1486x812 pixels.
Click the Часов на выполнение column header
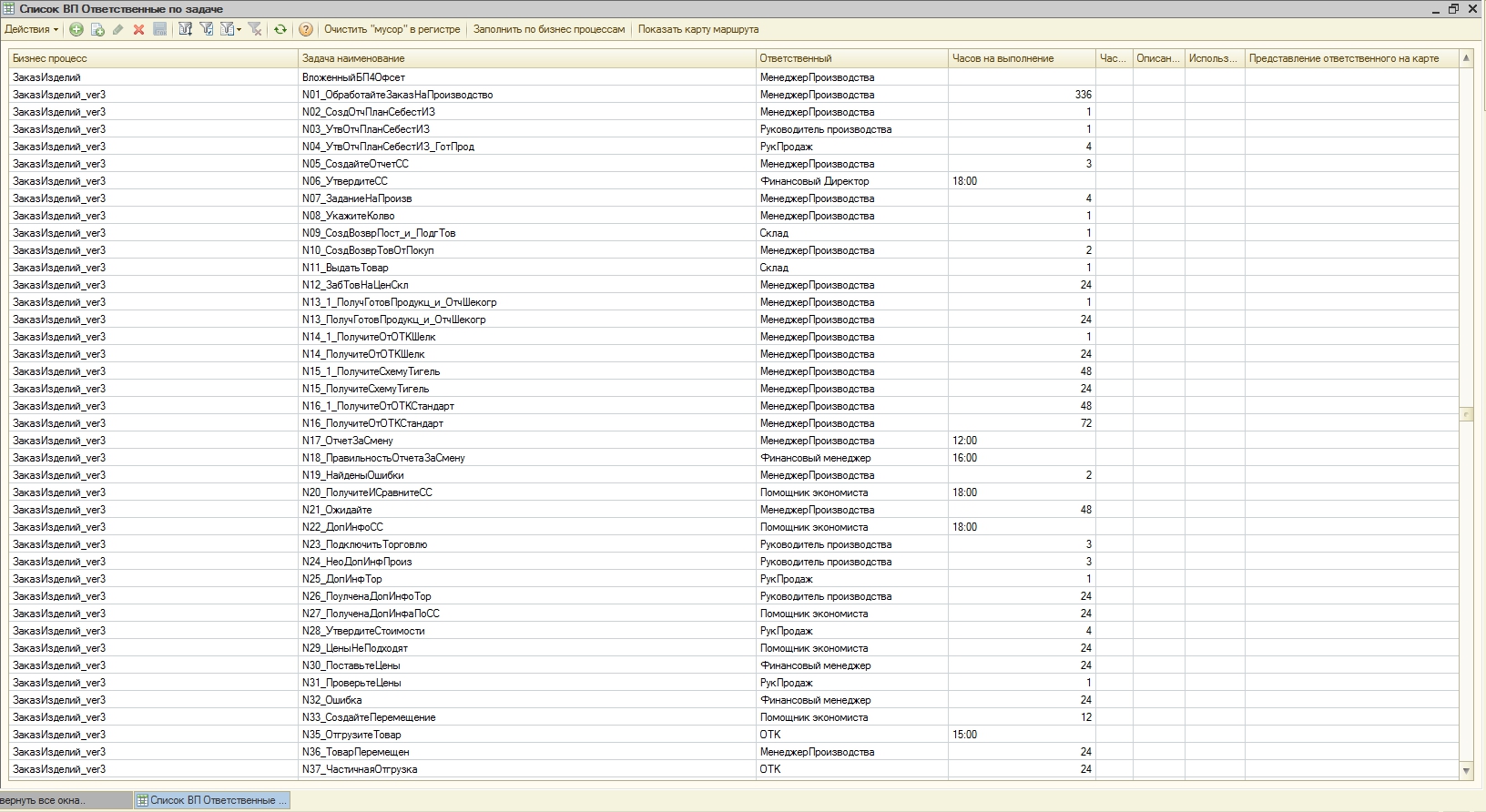(1022, 58)
